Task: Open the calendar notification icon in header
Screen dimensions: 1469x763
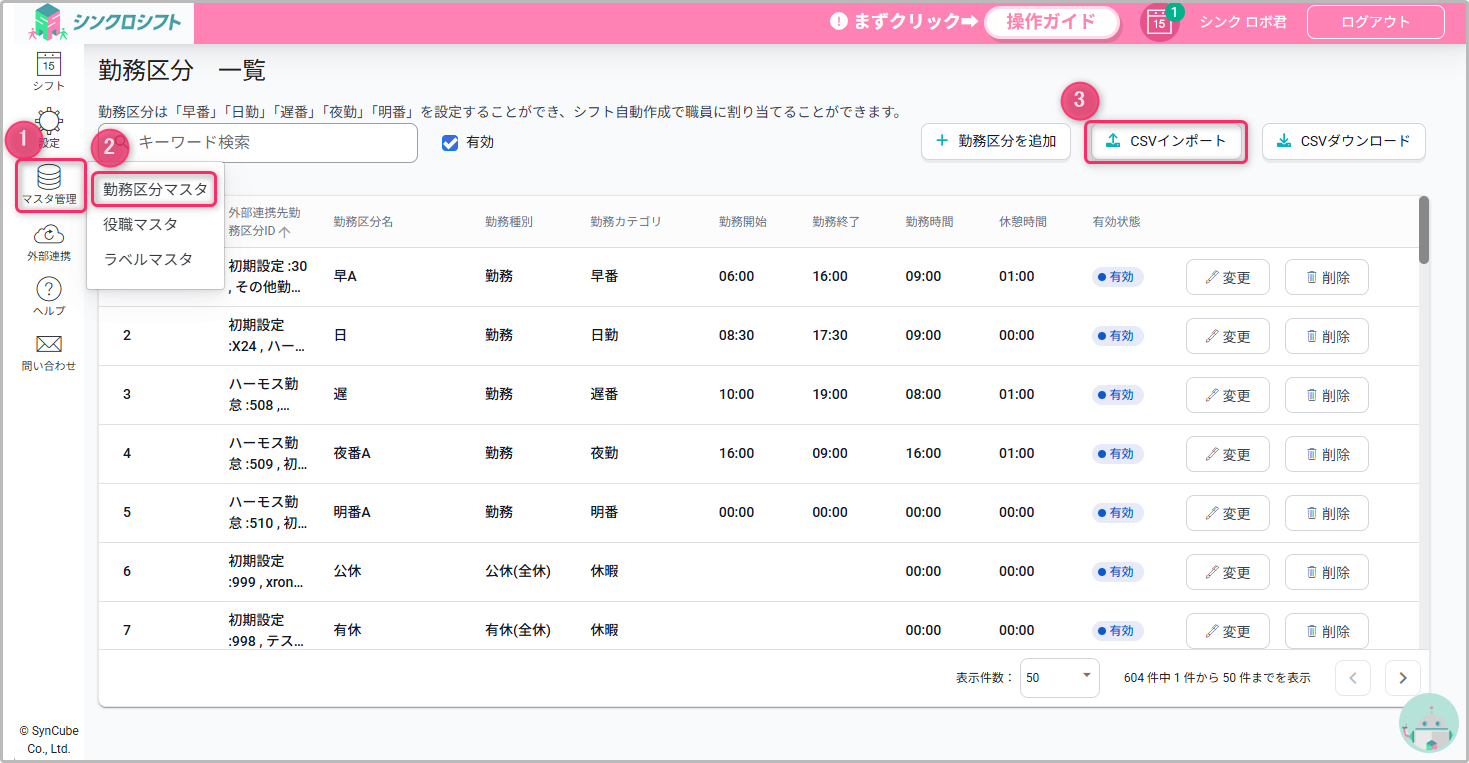Action: [1158, 22]
